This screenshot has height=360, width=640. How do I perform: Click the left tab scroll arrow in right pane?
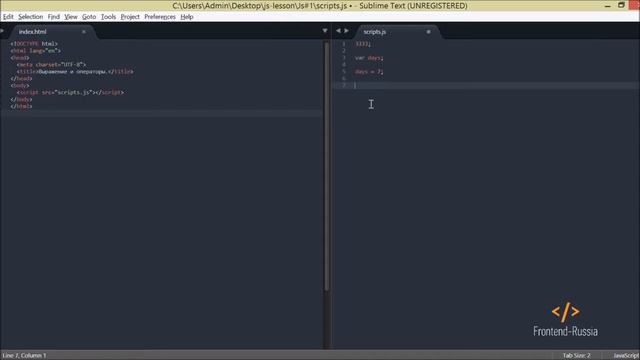pos(338,31)
